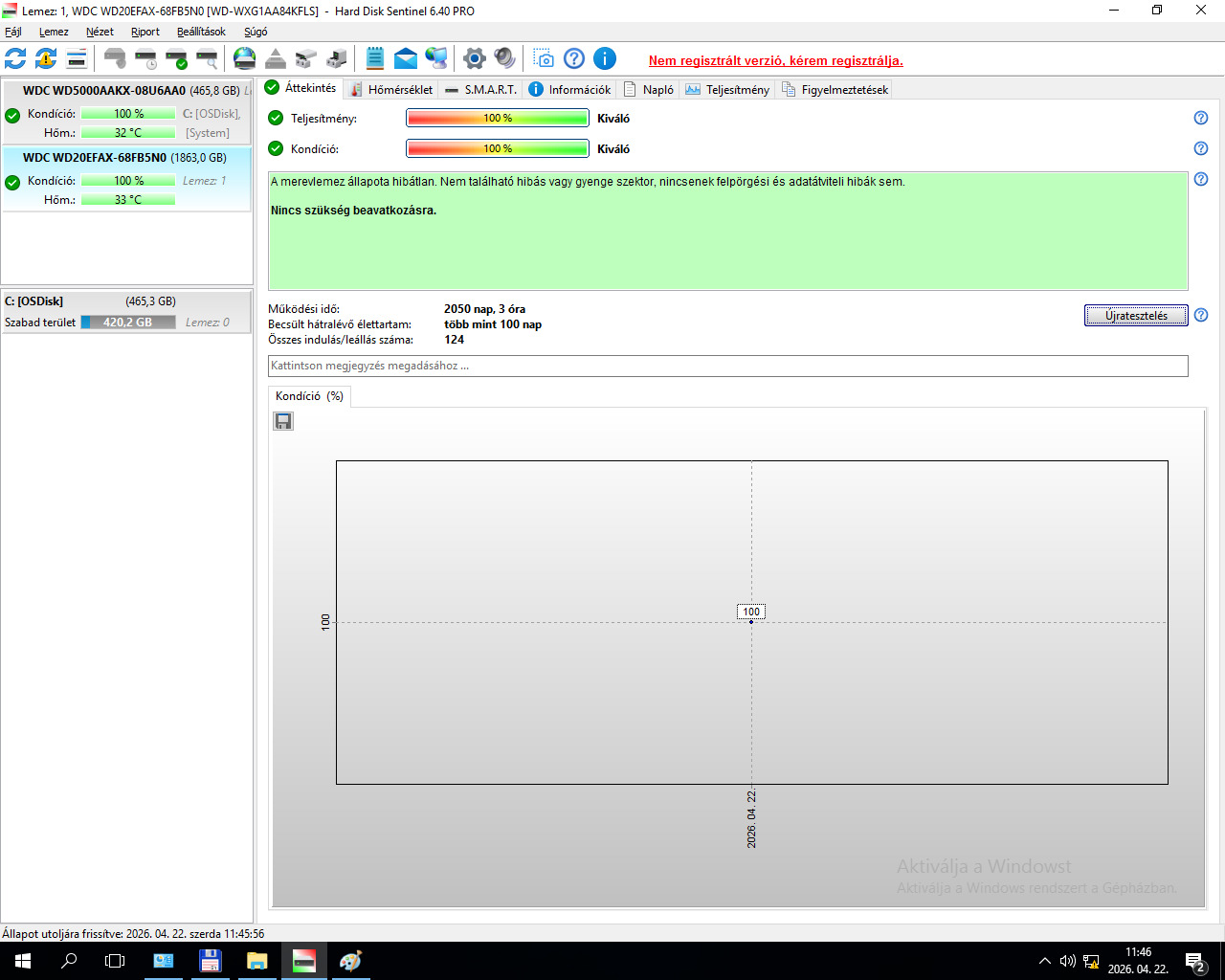Viewport: 1225px width, 980px height.
Task: Click the floppy save icon above the chart
Action: [283, 421]
